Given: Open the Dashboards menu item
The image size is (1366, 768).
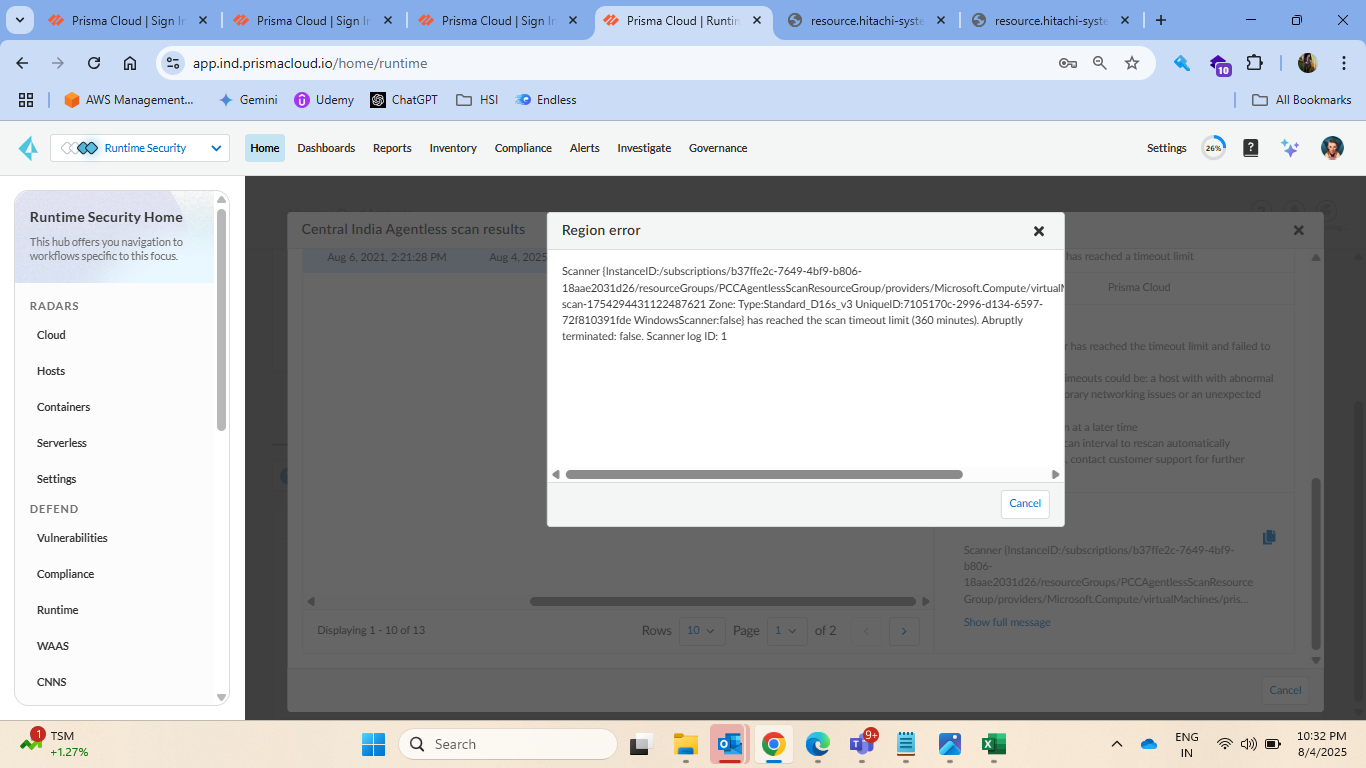Looking at the screenshot, I should [x=326, y=148].
